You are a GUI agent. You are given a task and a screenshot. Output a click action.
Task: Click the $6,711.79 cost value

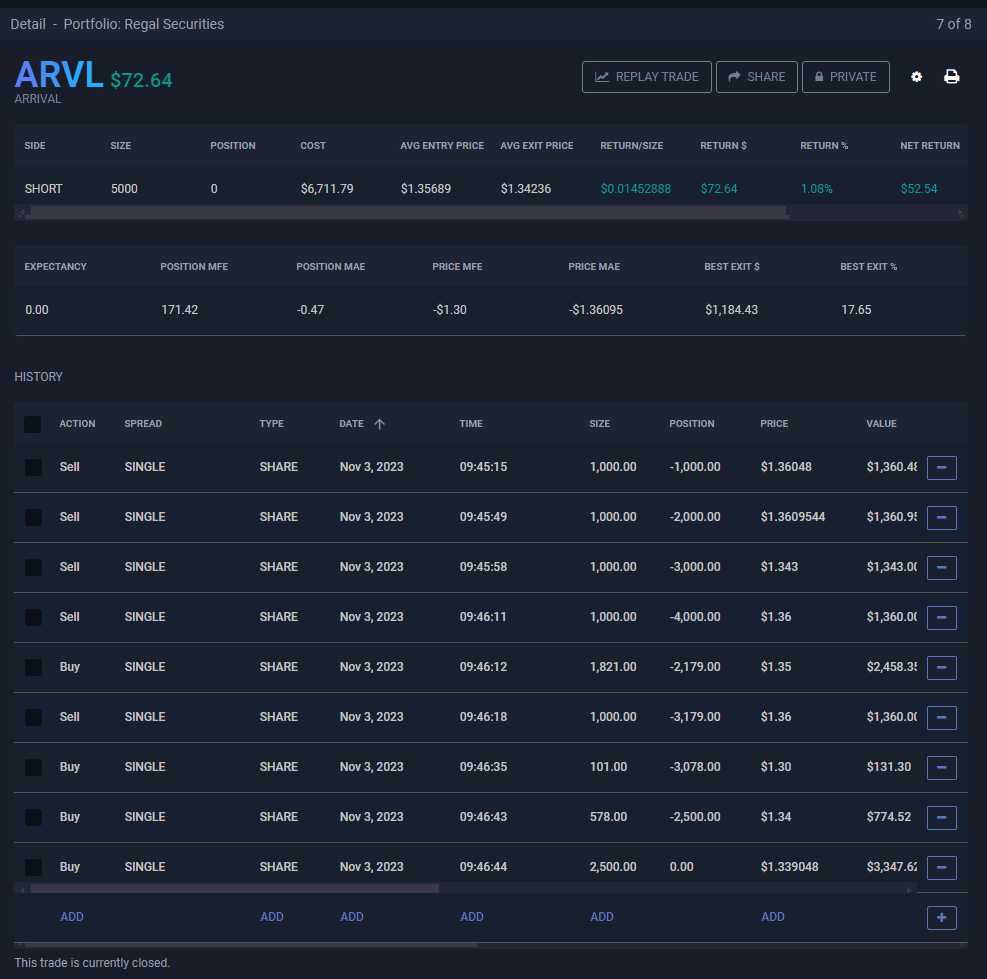pos(327,189)
